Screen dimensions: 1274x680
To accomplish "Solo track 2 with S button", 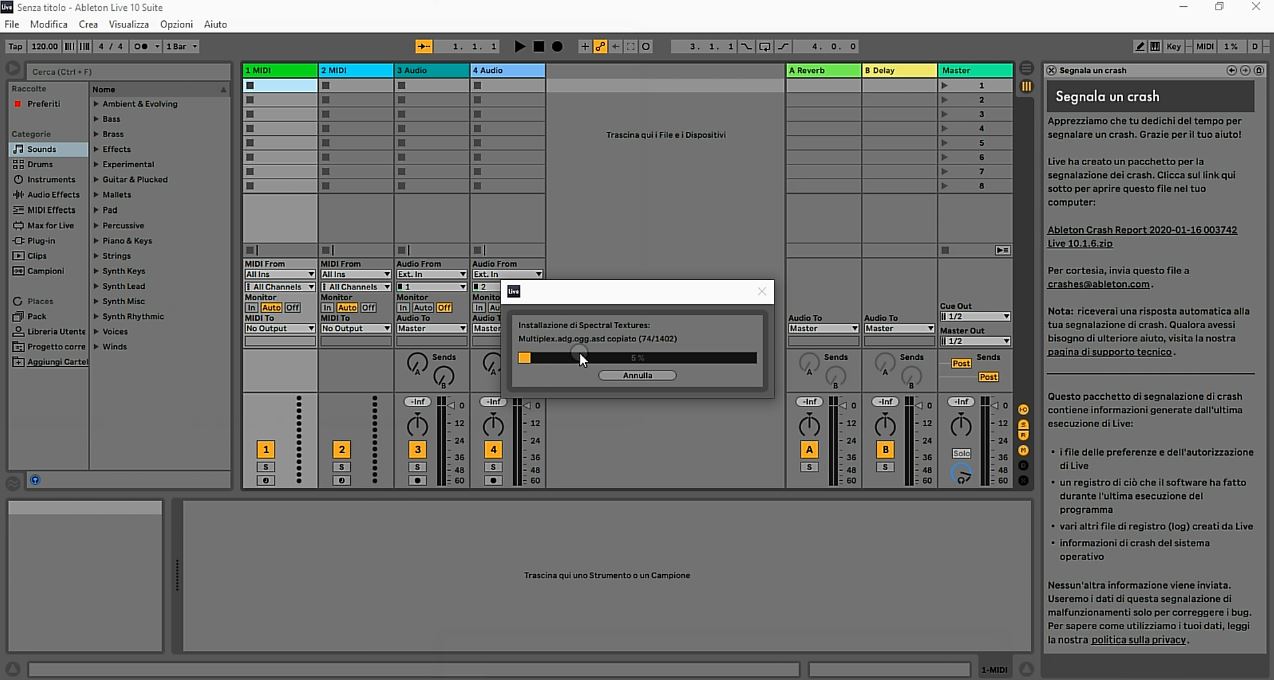I will 342,467.
